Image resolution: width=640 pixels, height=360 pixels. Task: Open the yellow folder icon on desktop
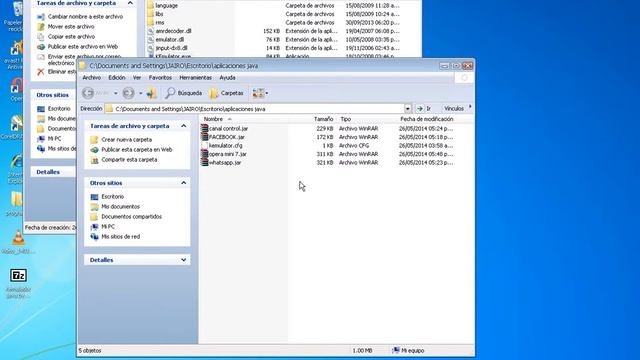pos(16,199)
